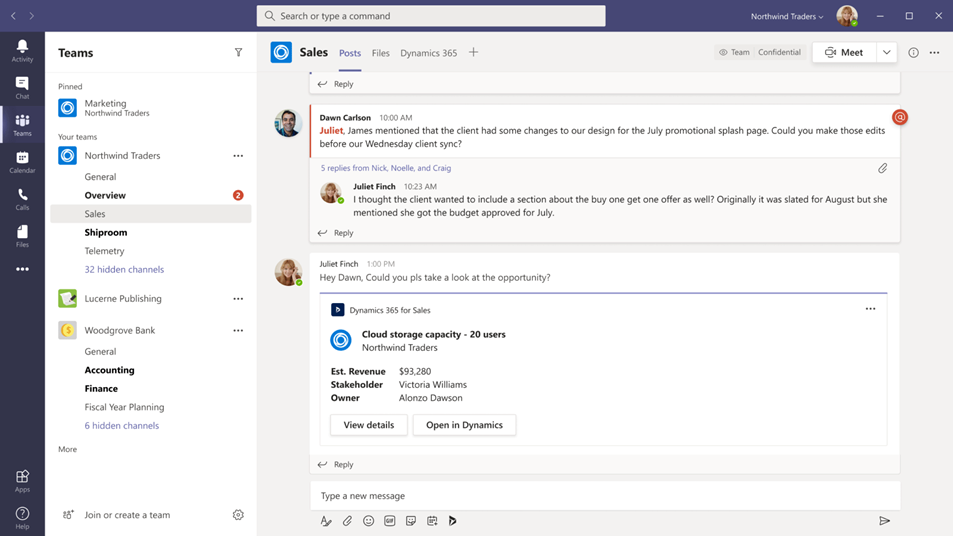The height and width of the screenshot is (536, 953).
Task: Open Help in the left rail
Action: click(x=22, y=518)
